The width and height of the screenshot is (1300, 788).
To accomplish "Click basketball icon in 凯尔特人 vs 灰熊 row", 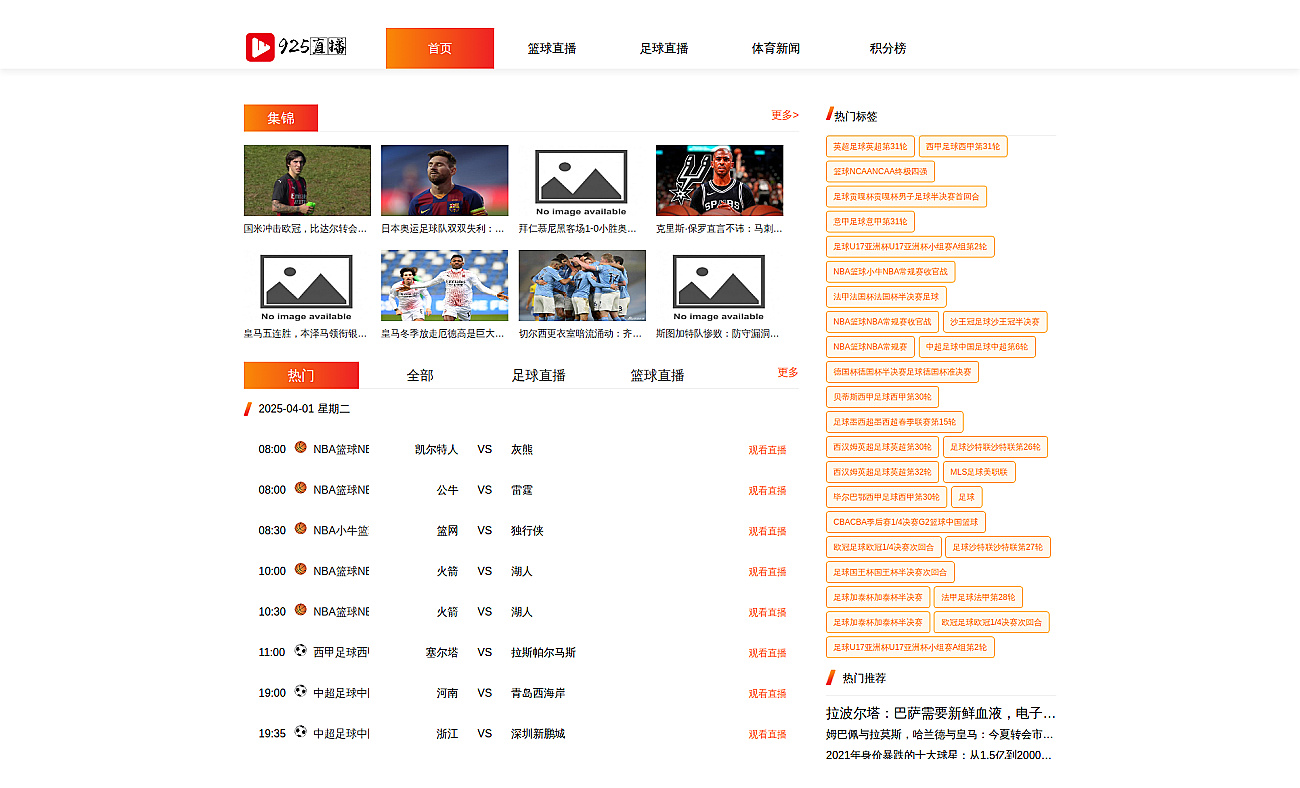I will pos(300,448).
